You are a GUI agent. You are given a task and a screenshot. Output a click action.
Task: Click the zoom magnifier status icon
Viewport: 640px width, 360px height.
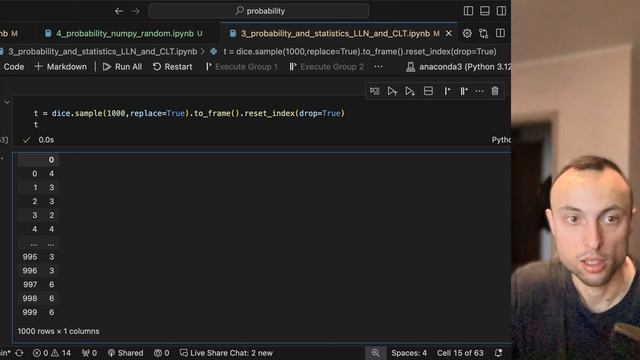[x=375, y=353]
